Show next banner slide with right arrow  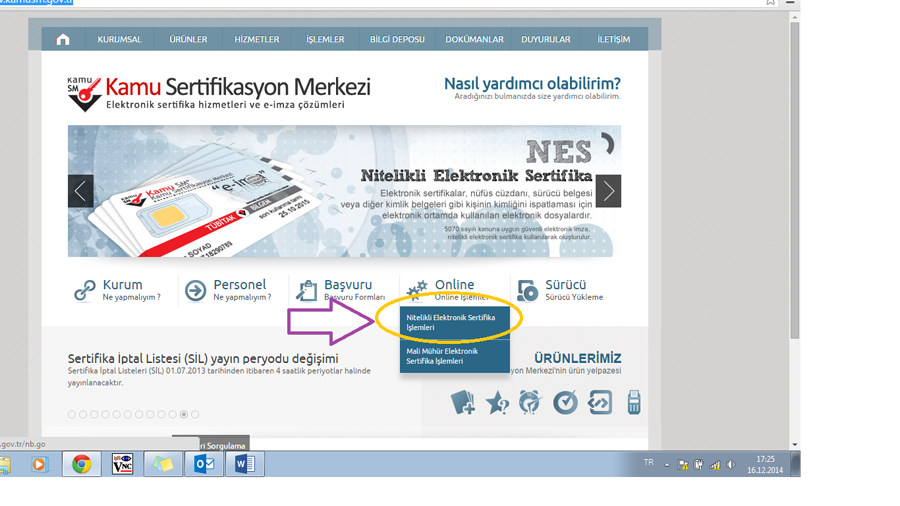coord(608,191)
